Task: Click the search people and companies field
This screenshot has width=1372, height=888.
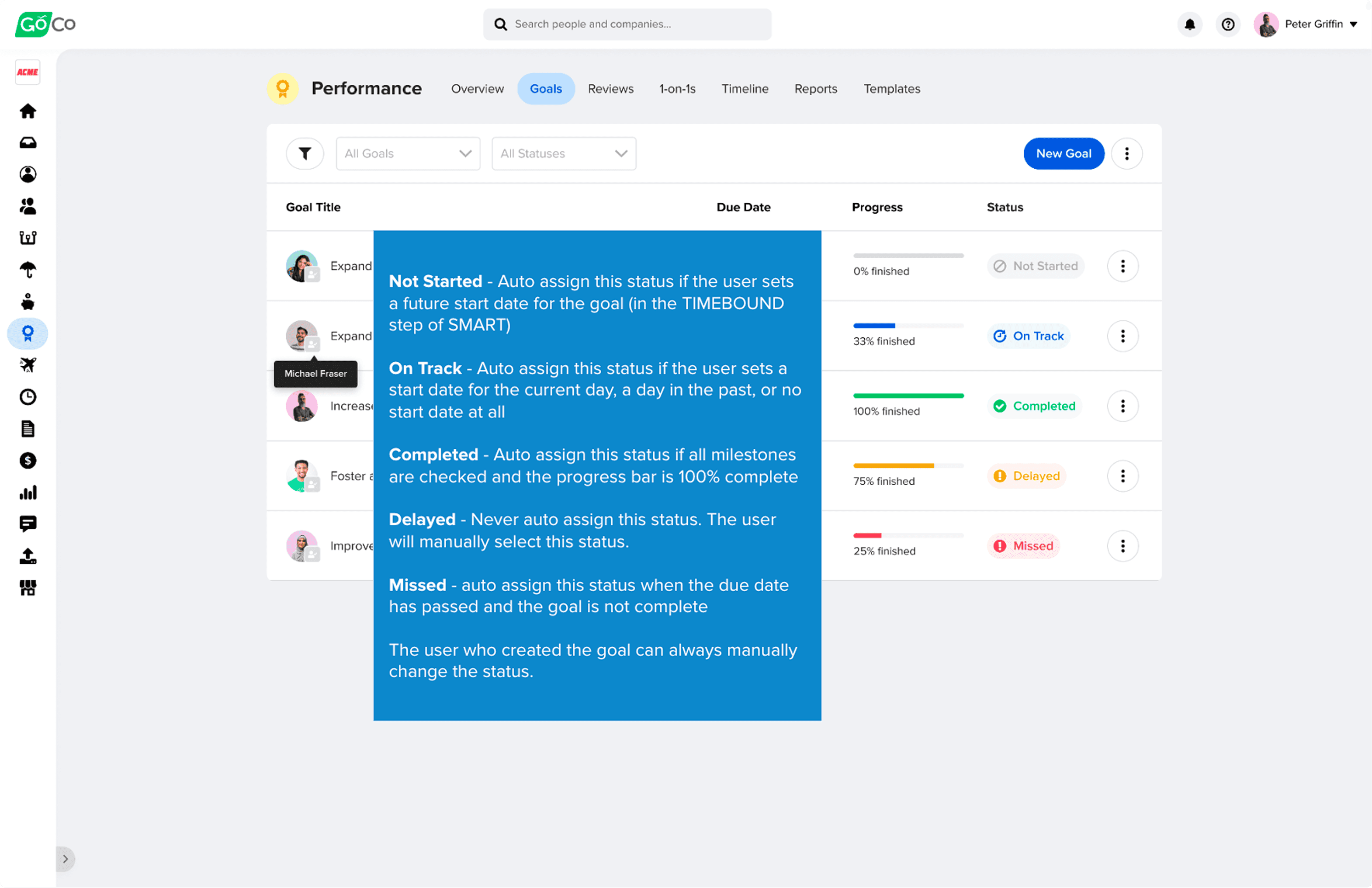Action: coord(627,24)
